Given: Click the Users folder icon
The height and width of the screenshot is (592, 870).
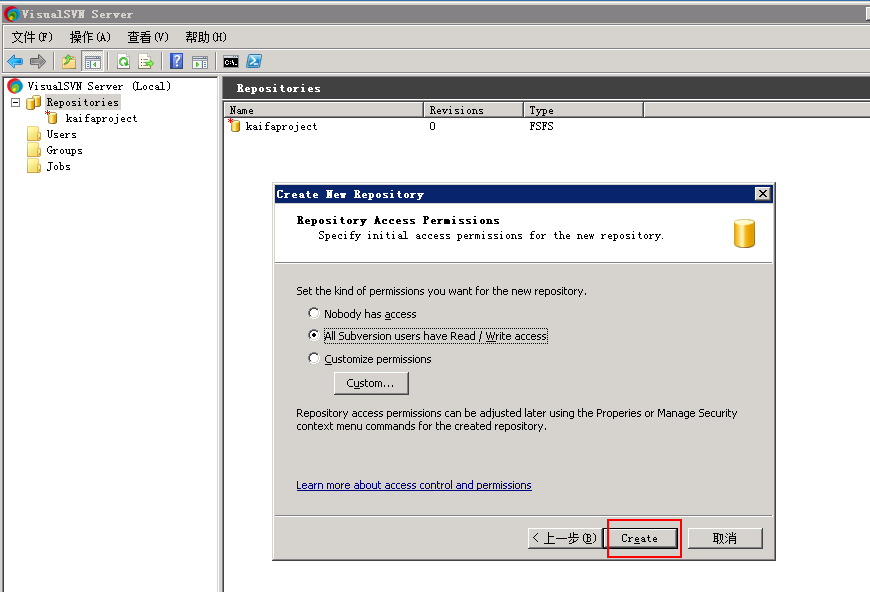Looking at the screenshot, I should tap(34, 134).
